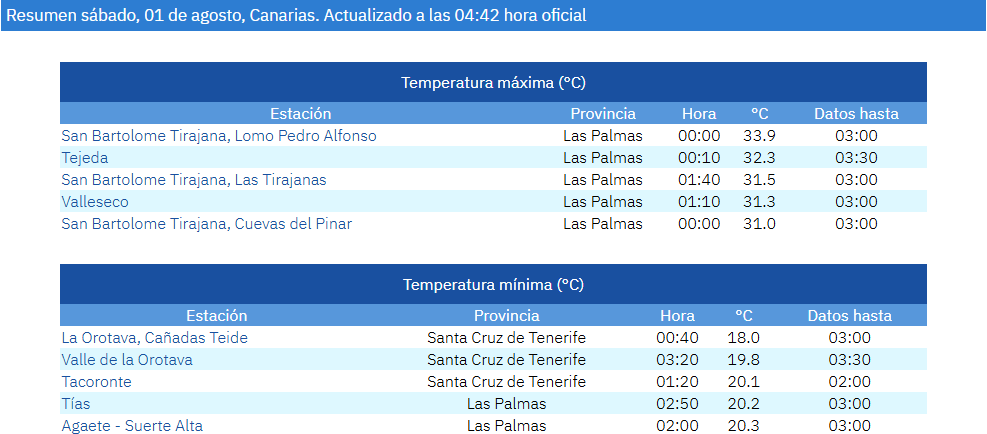This screenshot has width=987, height=434.
Task: Click the Provincia header in the maximum temperature table
Action: click(603, 113)
